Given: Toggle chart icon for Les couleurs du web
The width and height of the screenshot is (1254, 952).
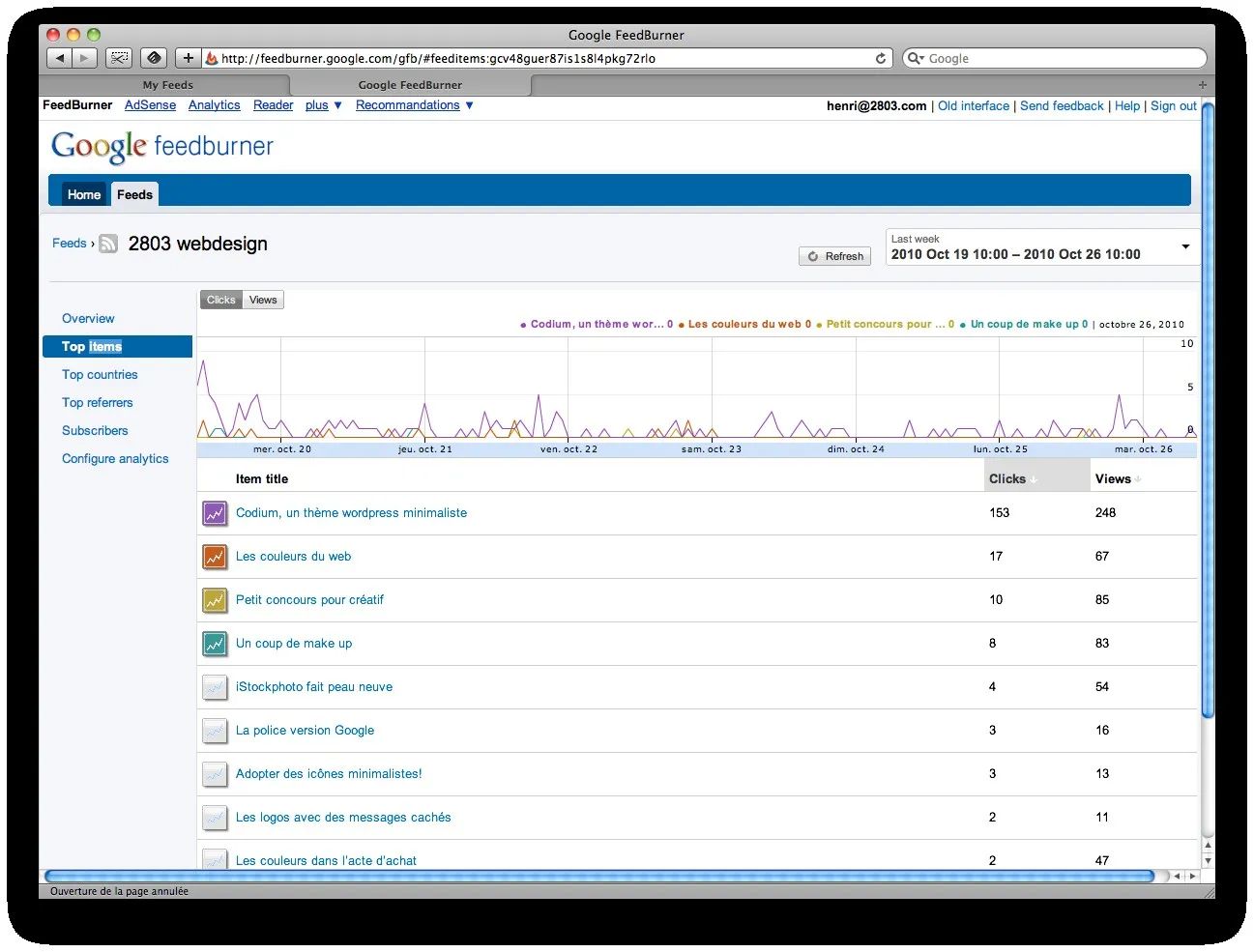Looking at the screenshot, I should 215,557.
